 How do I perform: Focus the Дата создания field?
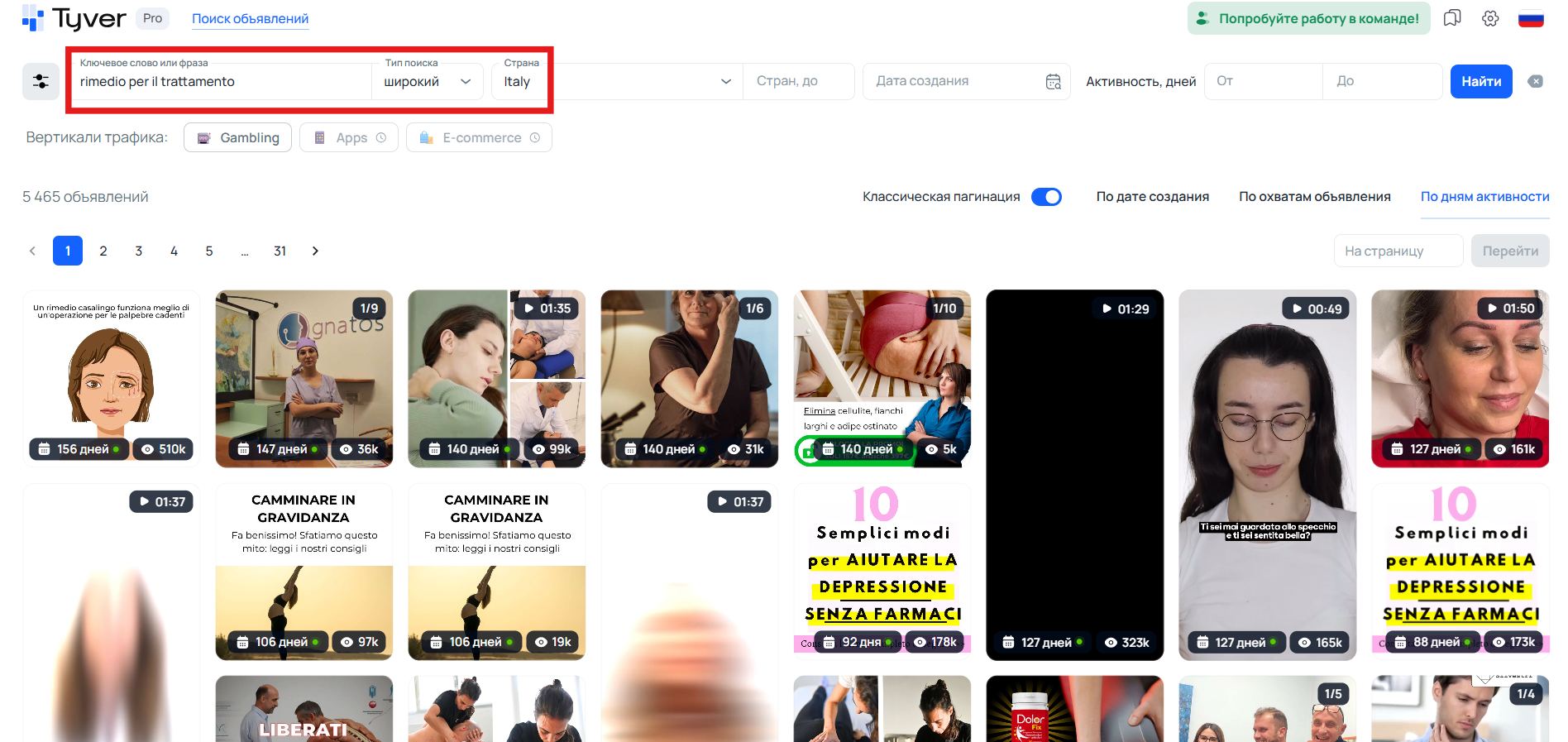966,81
